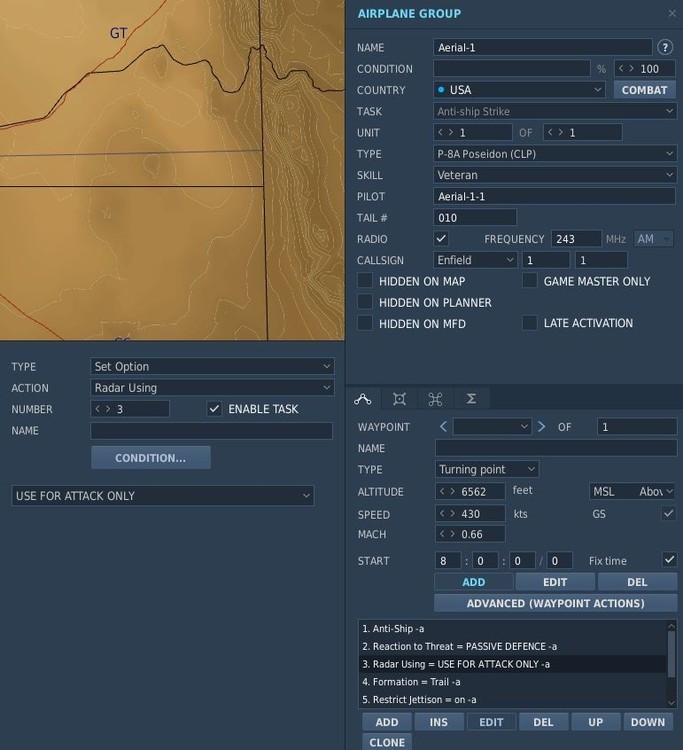Screen dimensions: 683x750
Task: Click the Altitude stepper 6562
Action: pos(470,491)
